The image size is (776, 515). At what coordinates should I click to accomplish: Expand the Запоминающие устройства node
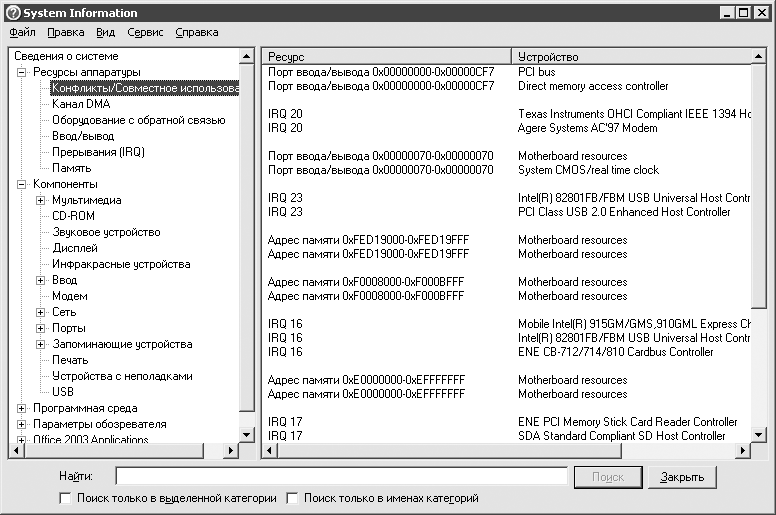click(x=41, y=344)
